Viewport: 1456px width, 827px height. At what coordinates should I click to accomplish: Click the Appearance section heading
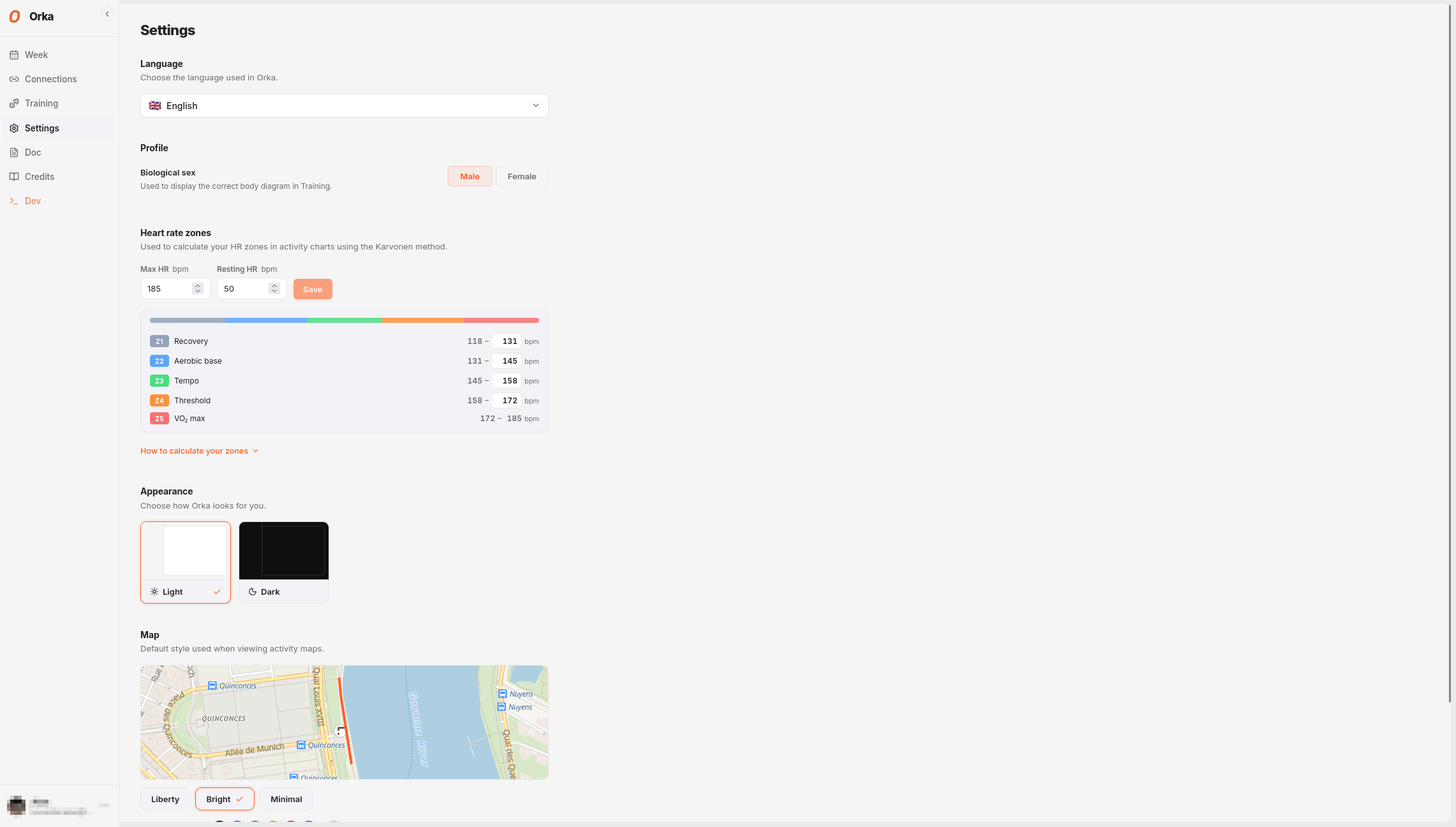(x=167, y=491)
